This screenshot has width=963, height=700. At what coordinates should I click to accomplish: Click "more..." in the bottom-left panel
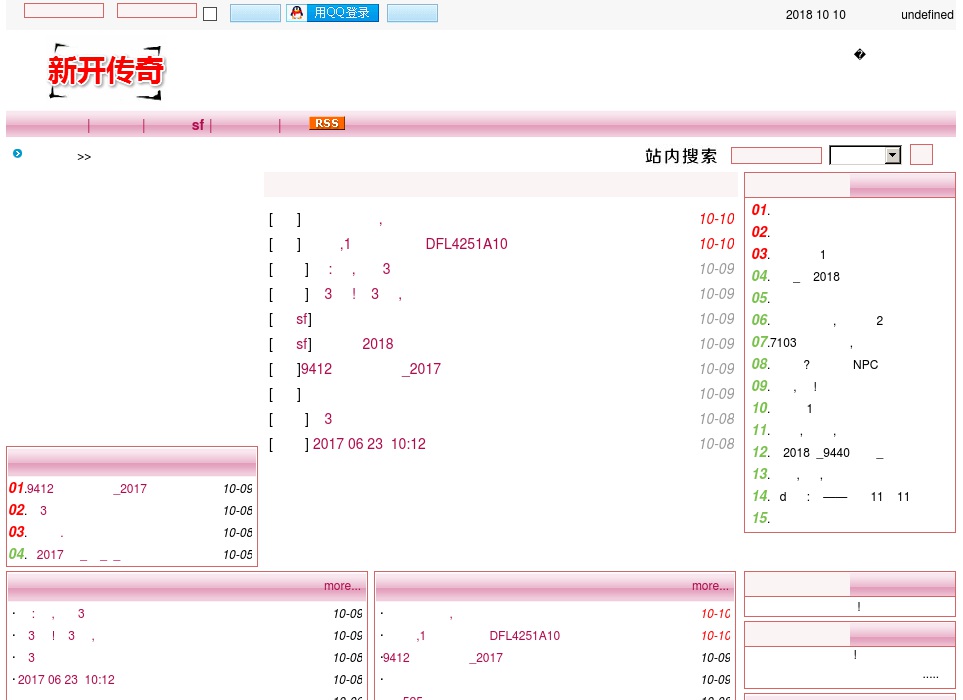pos(342,586)
